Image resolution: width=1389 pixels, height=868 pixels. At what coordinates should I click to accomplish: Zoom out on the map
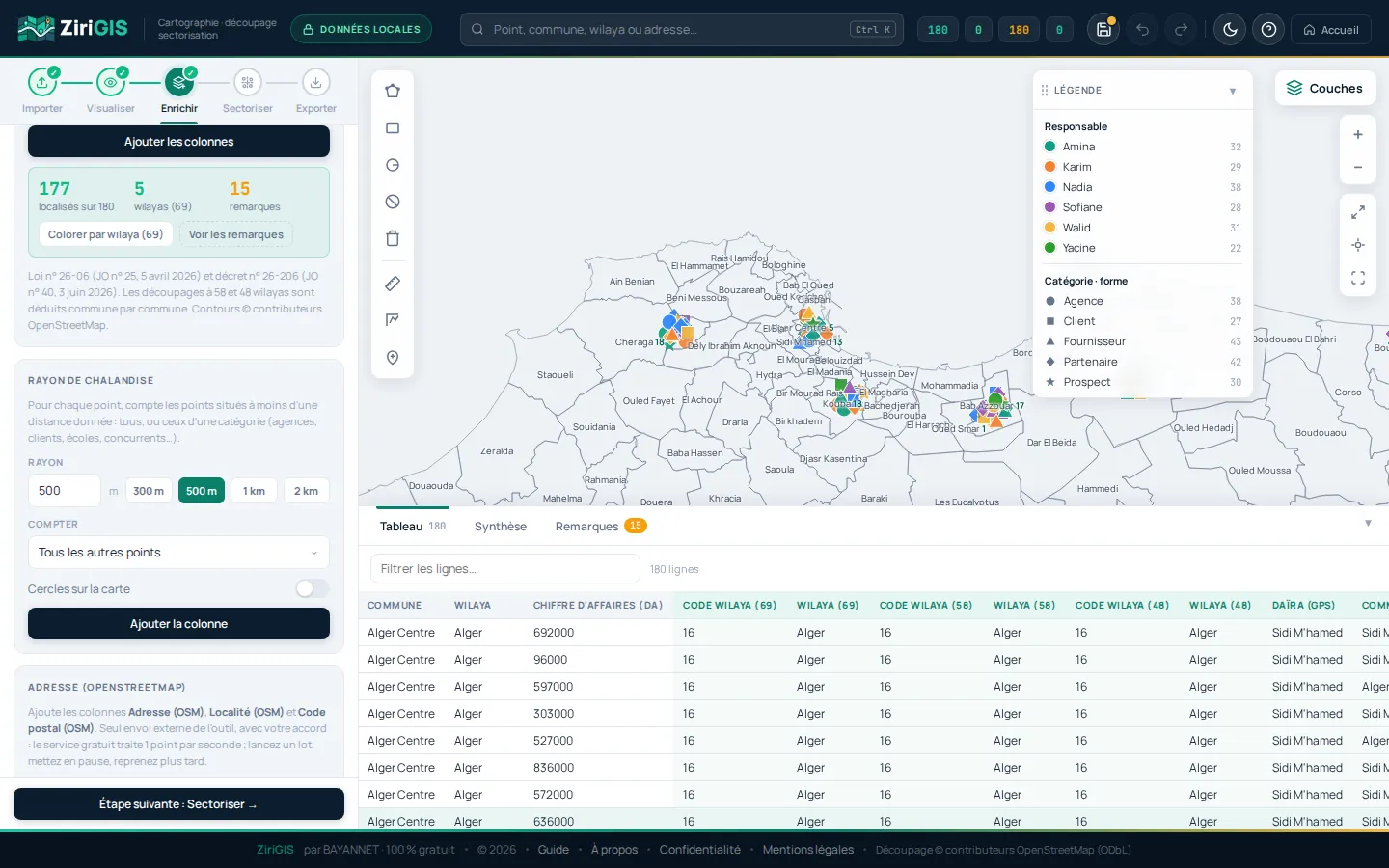(1358, 168)
